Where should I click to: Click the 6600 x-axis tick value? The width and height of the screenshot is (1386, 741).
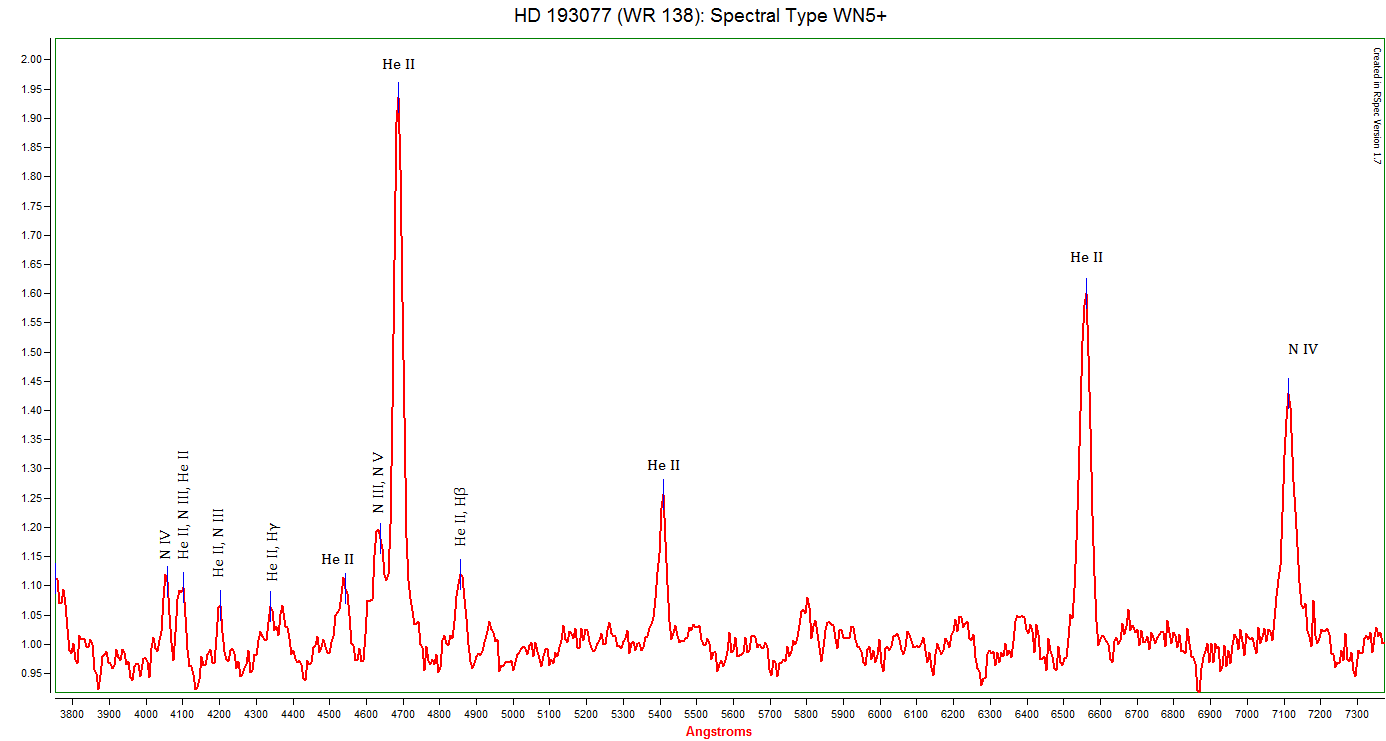point(1100,714)
